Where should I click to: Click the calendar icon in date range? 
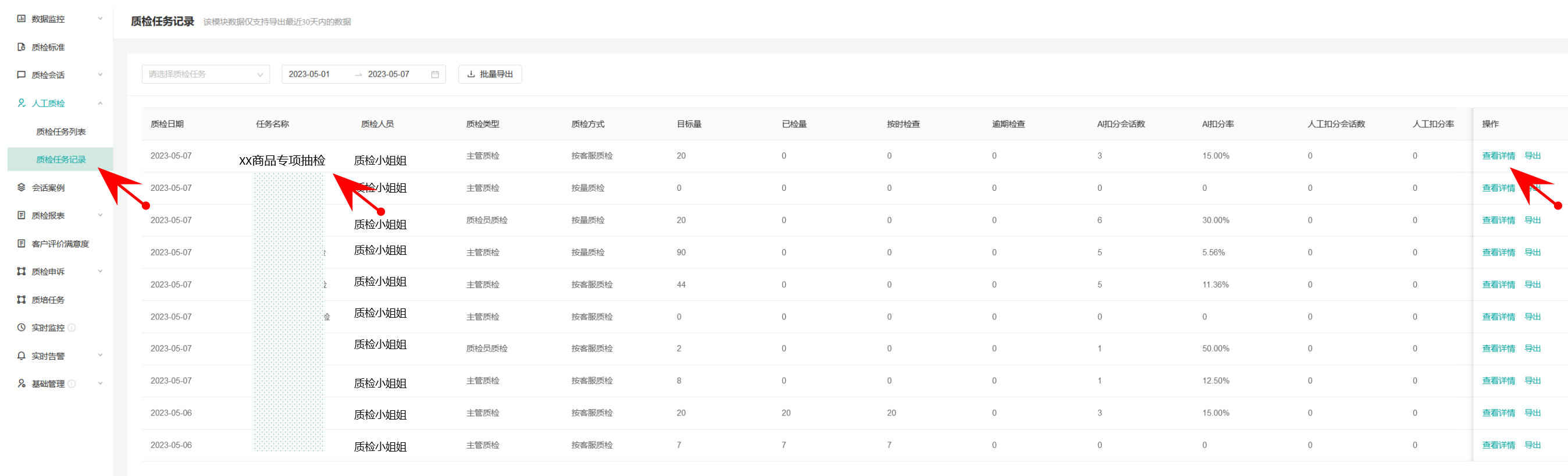434,74
